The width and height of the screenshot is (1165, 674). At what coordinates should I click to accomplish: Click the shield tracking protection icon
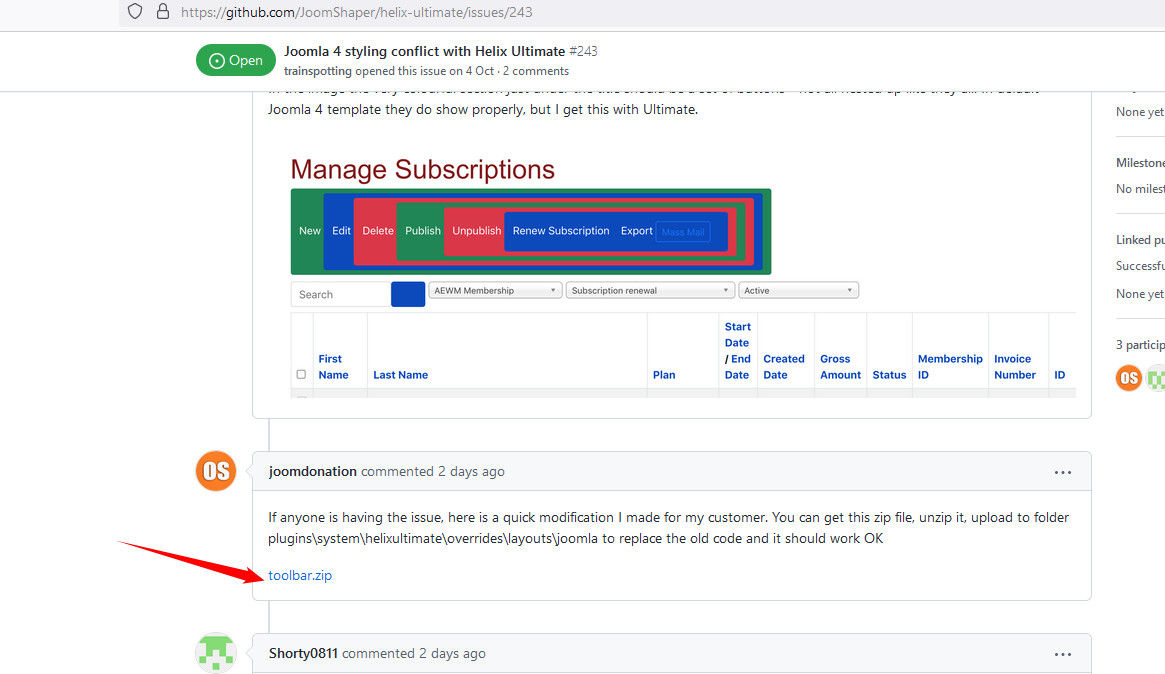click(x=134, y=11)
